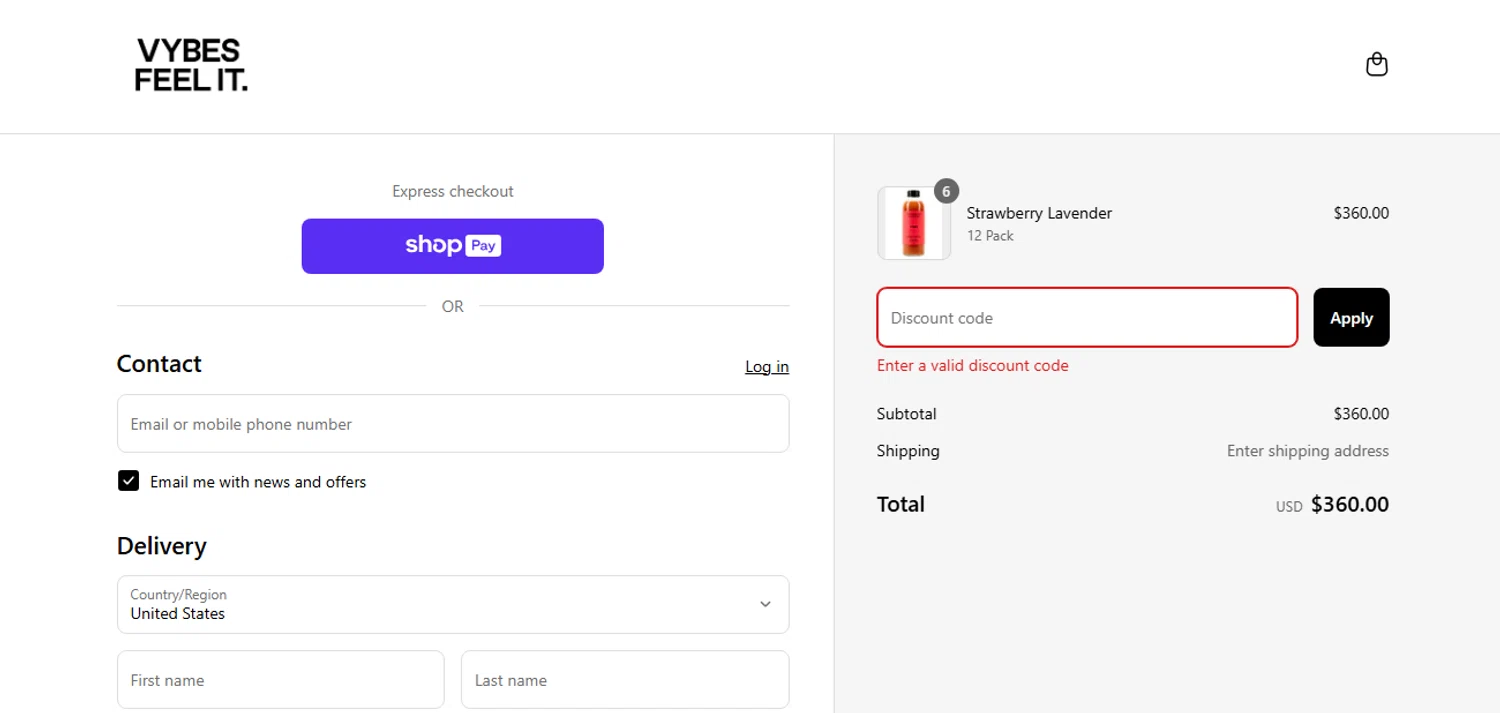
Task: Focus the First name field
Action: point(280,680)
